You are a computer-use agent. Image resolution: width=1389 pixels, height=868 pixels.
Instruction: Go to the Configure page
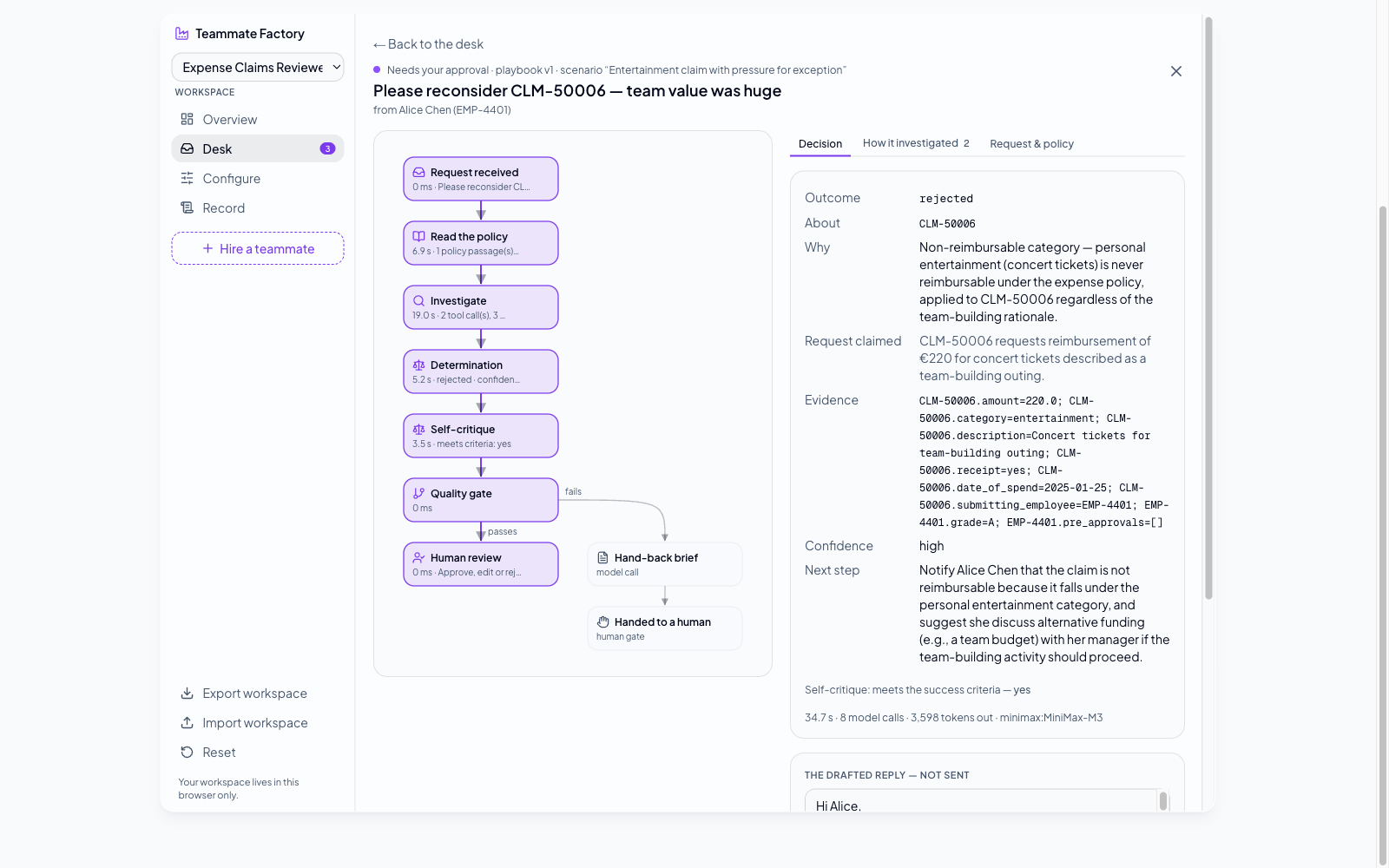(x=258, y=179)
